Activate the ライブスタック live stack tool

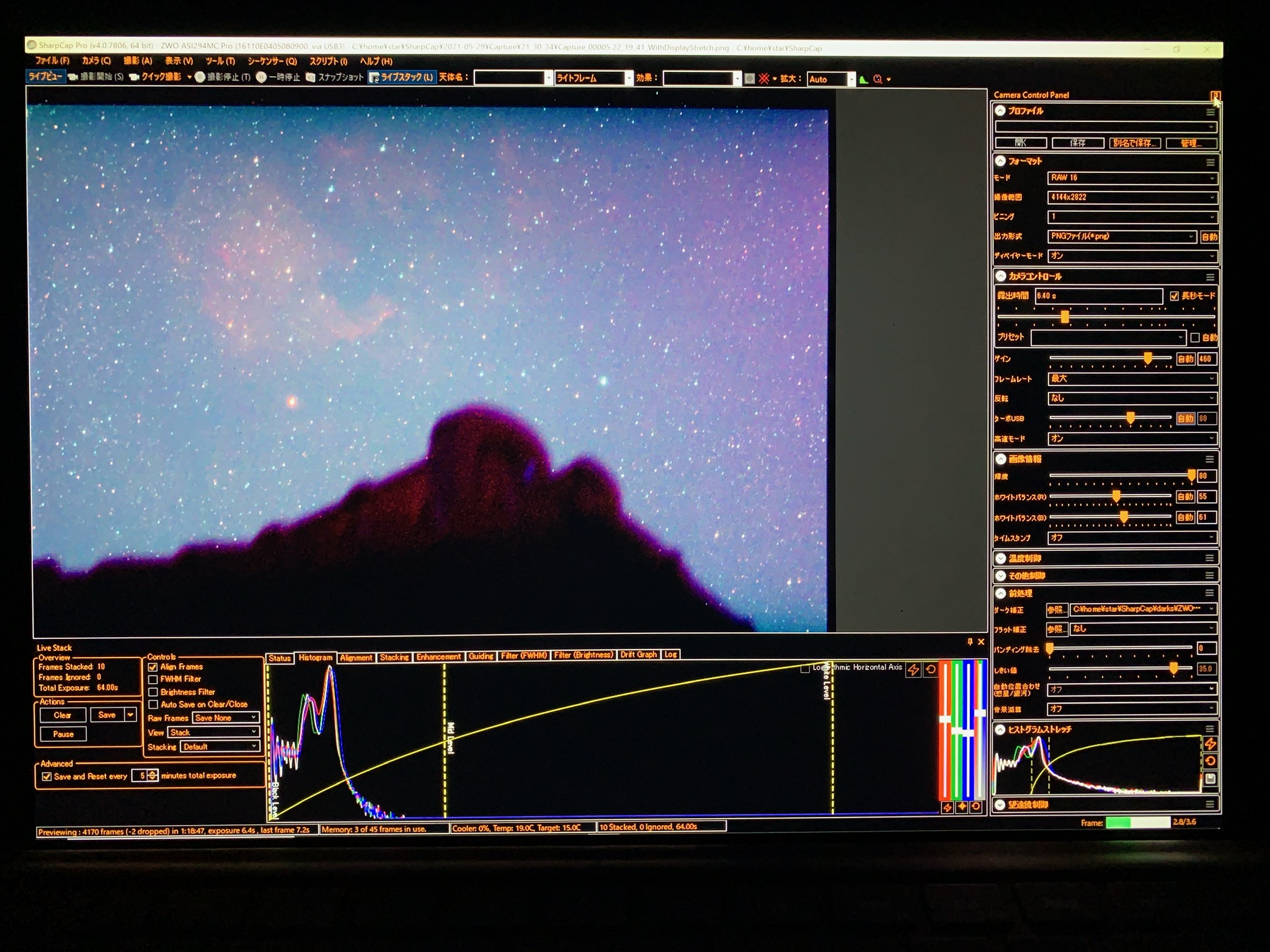[x=402, y=77]
